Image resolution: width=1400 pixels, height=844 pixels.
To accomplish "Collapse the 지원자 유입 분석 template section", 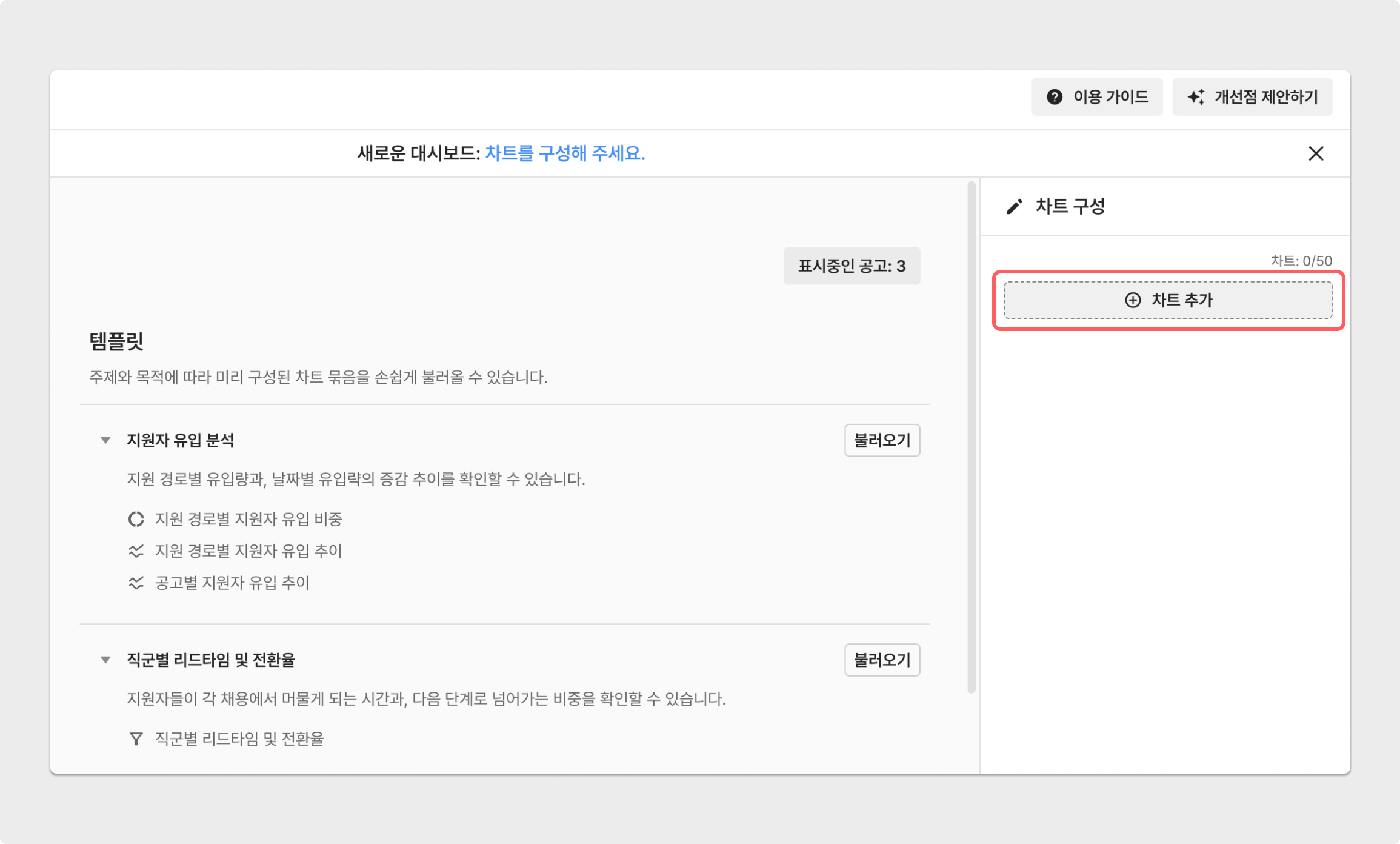I will pos(105,440).
